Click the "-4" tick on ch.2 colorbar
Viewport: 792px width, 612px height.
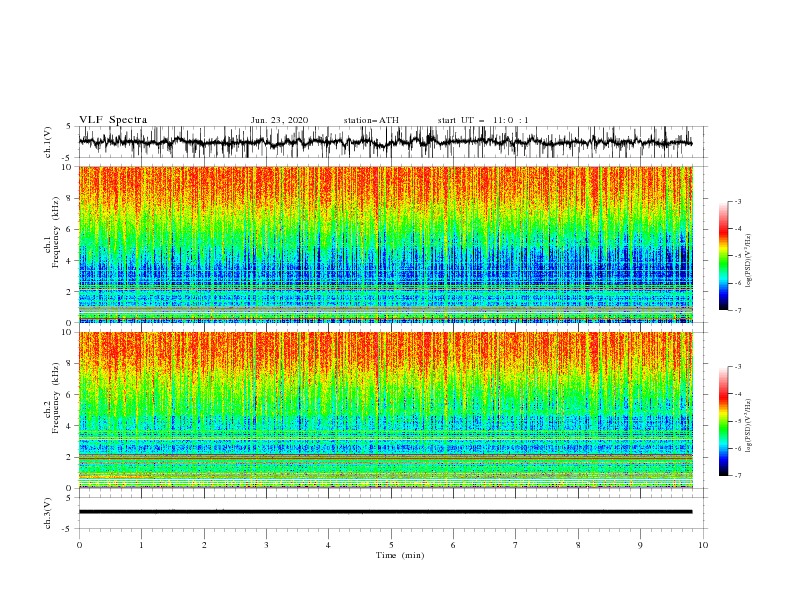[x=738, y=394]
